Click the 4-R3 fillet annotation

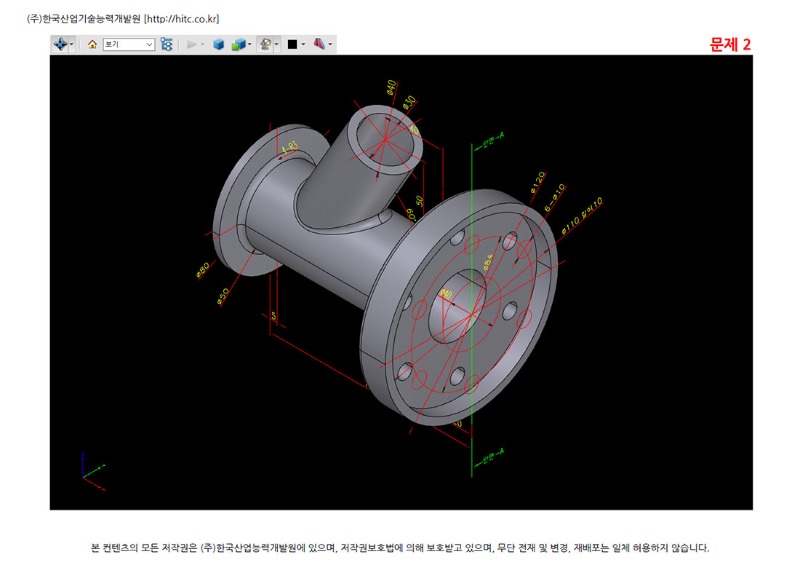pyautogui.click(x=290, y=148)
